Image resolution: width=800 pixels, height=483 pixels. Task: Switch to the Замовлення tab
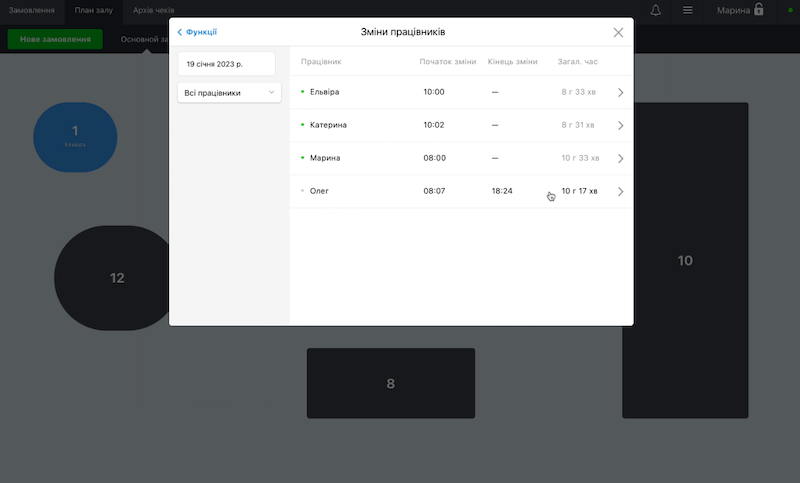tap(32, 10)
